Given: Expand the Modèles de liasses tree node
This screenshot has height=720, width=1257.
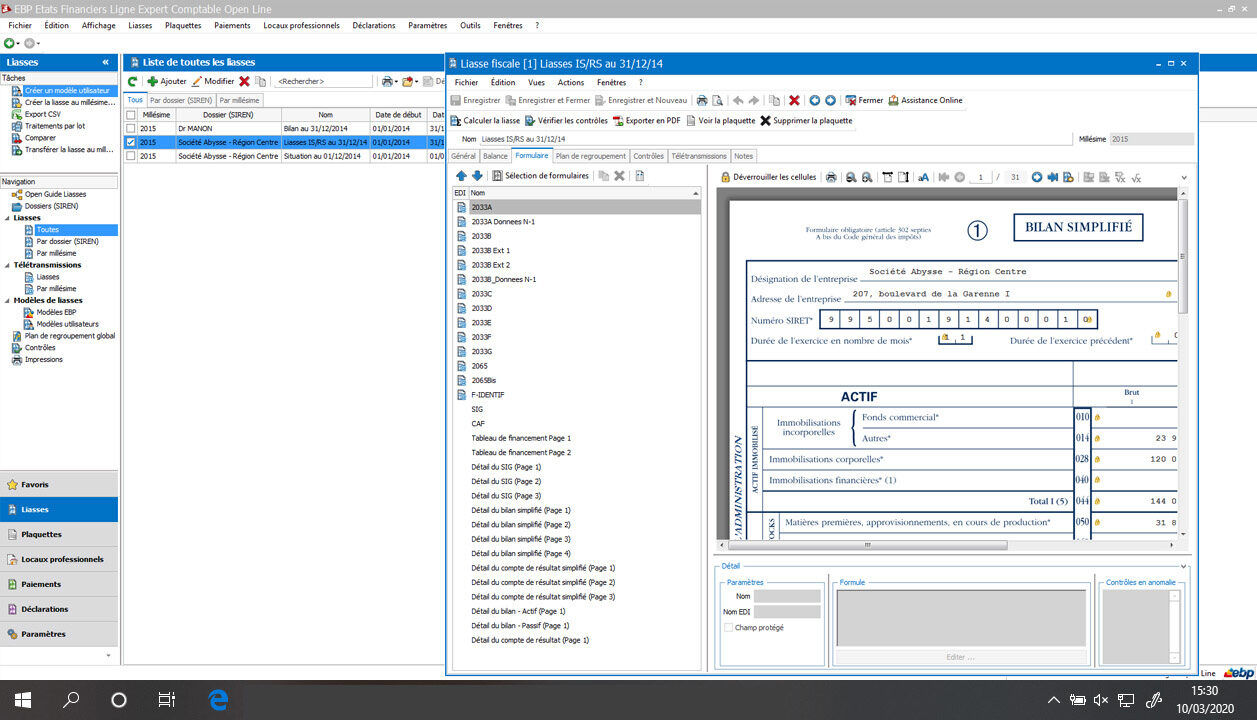Looking at the screenshot, I should [x=8, y=300].
